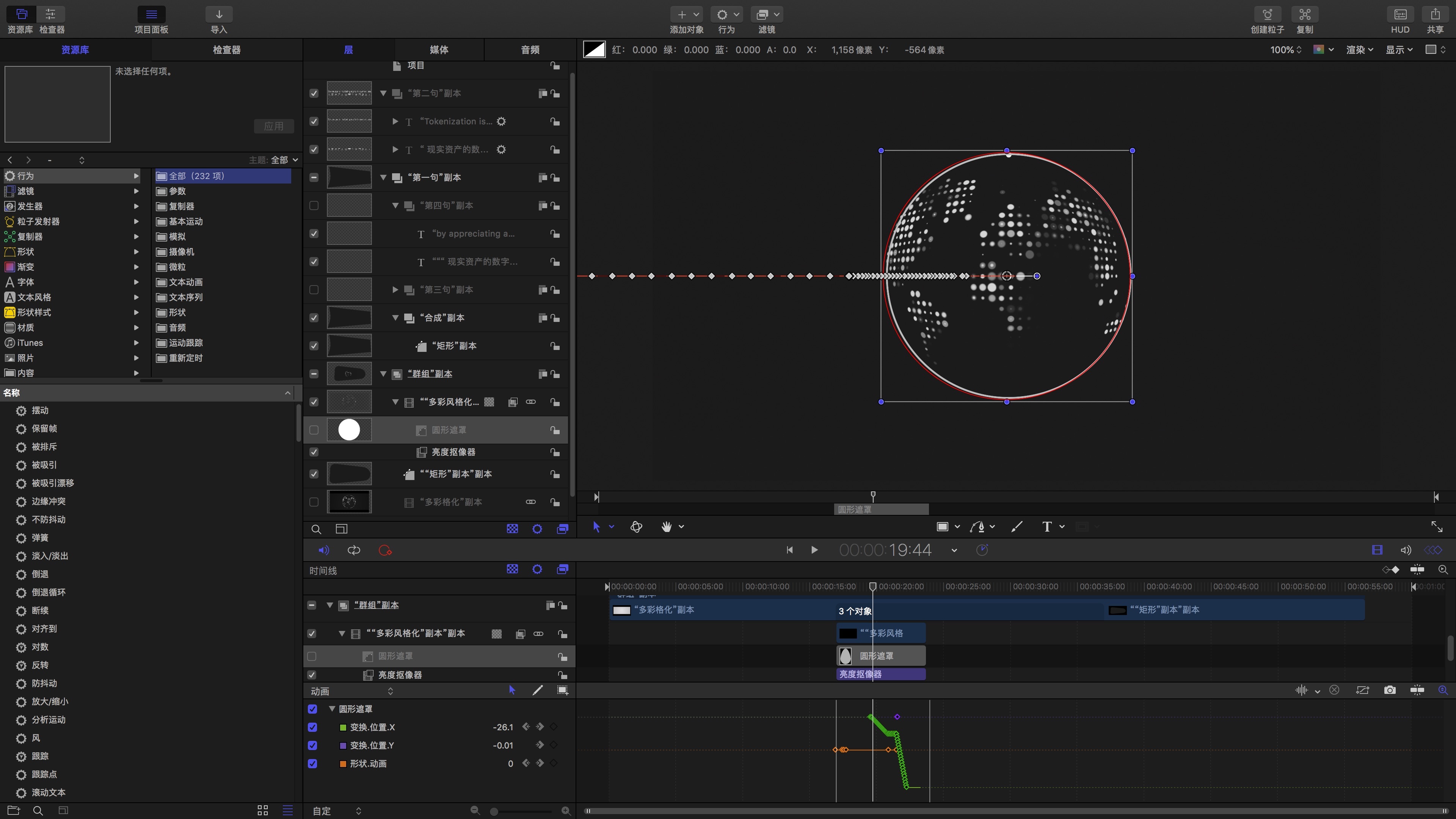Disable the 变换.位置.X animation checkbox
Screen dimensions: 1456x819
point(312,728)
